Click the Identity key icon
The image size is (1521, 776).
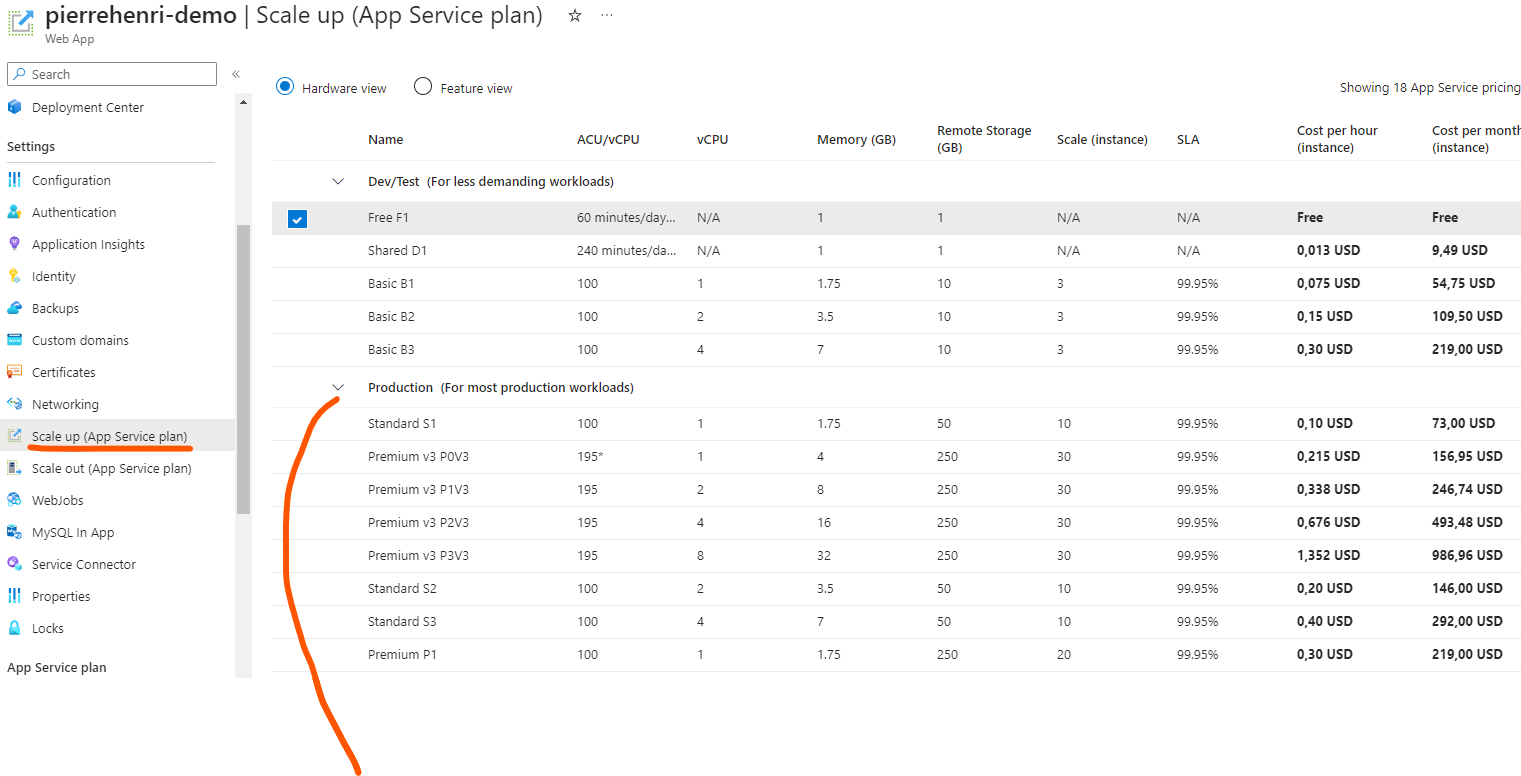click(x=14, y=276)
